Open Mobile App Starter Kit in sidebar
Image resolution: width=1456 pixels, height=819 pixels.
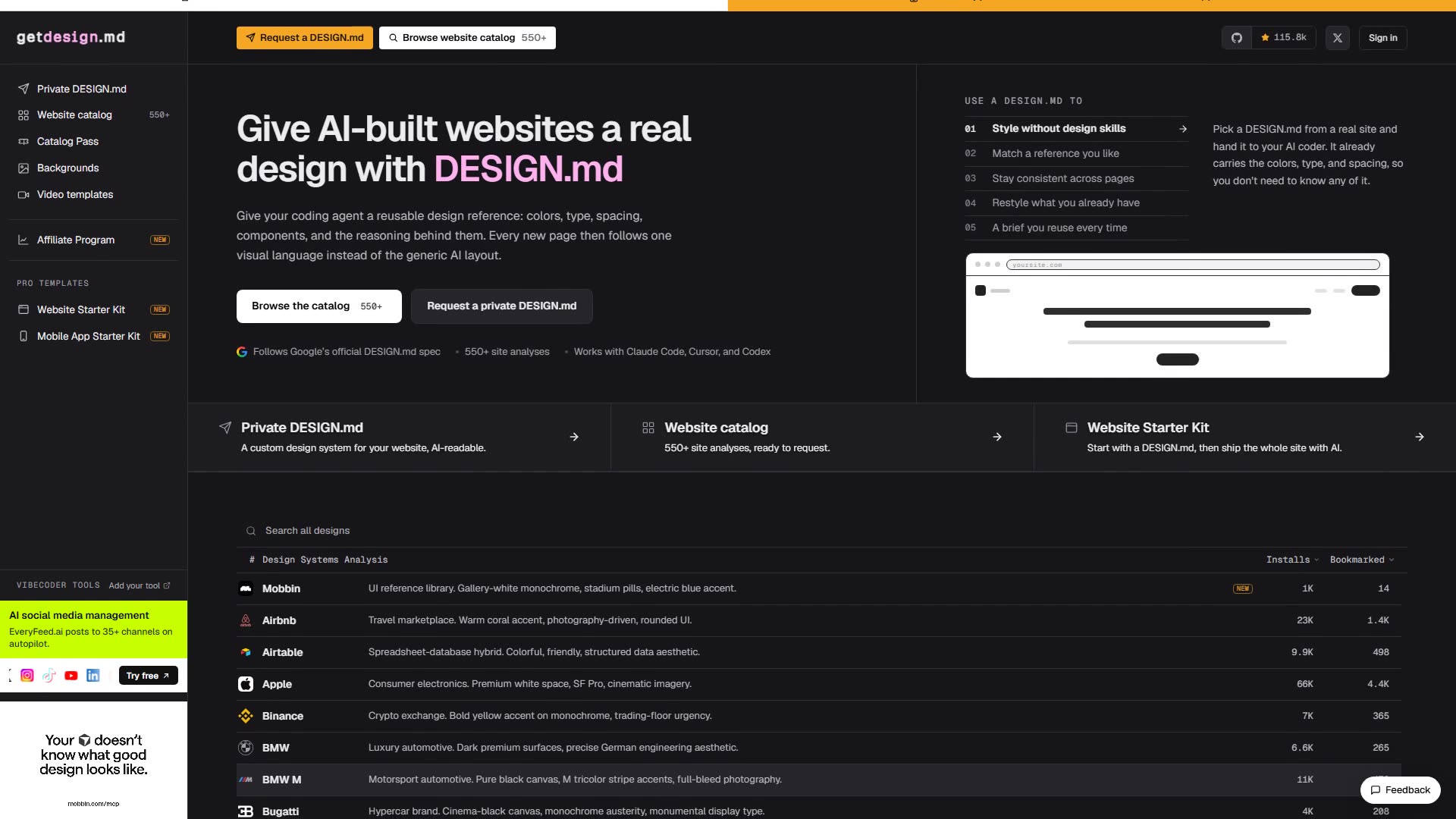(93, 337)
